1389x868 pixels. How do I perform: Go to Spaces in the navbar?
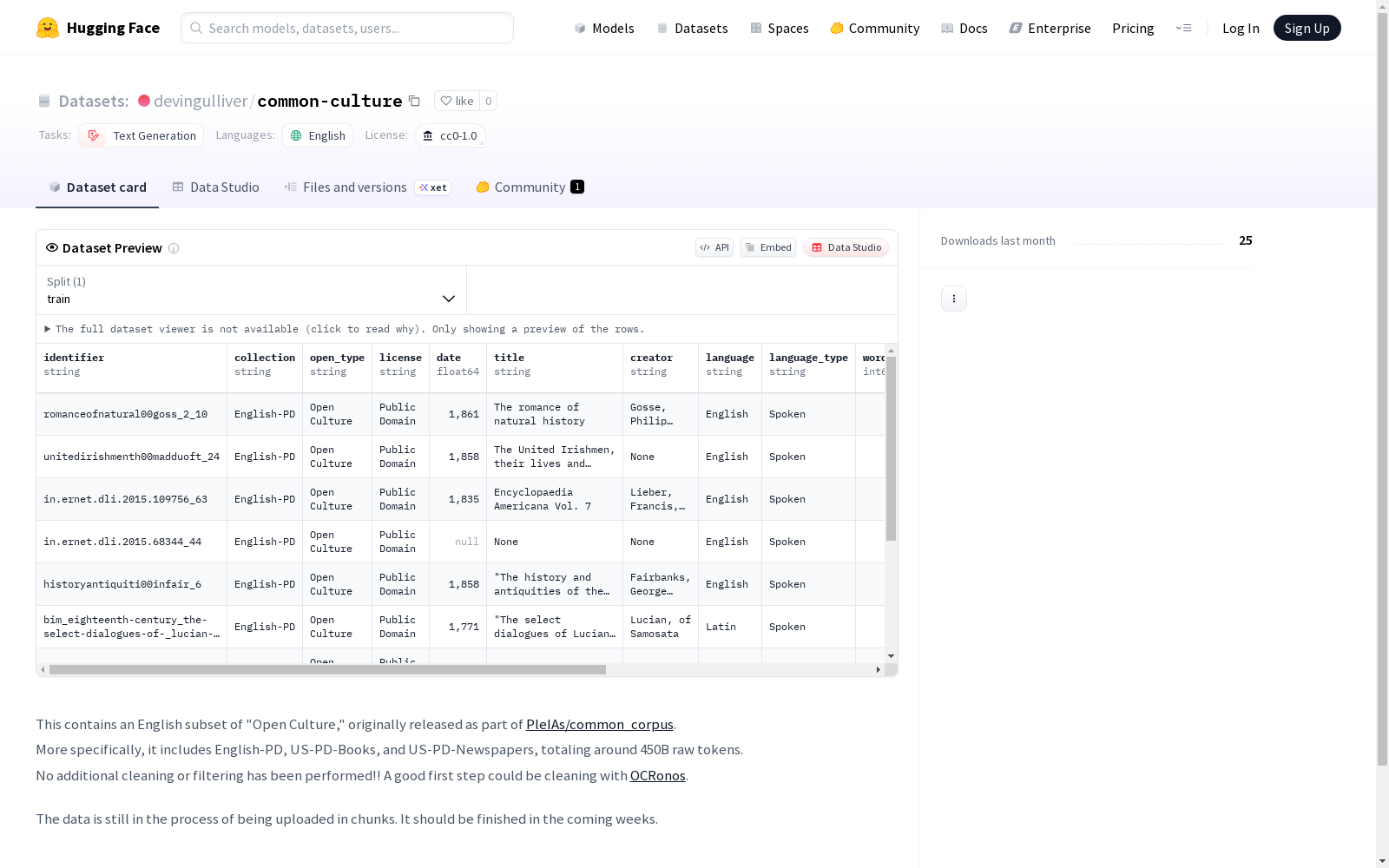tap(780, 28)
